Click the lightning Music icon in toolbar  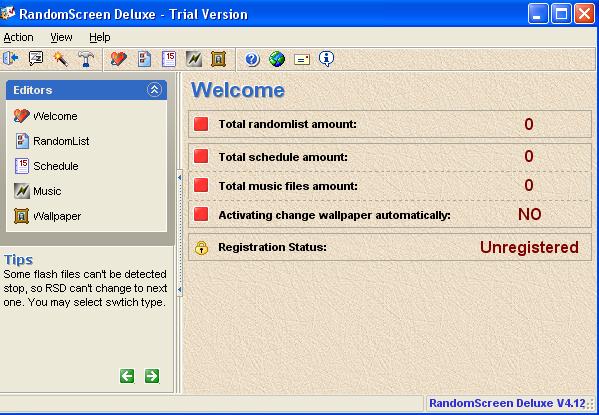[x=194, y=59]
